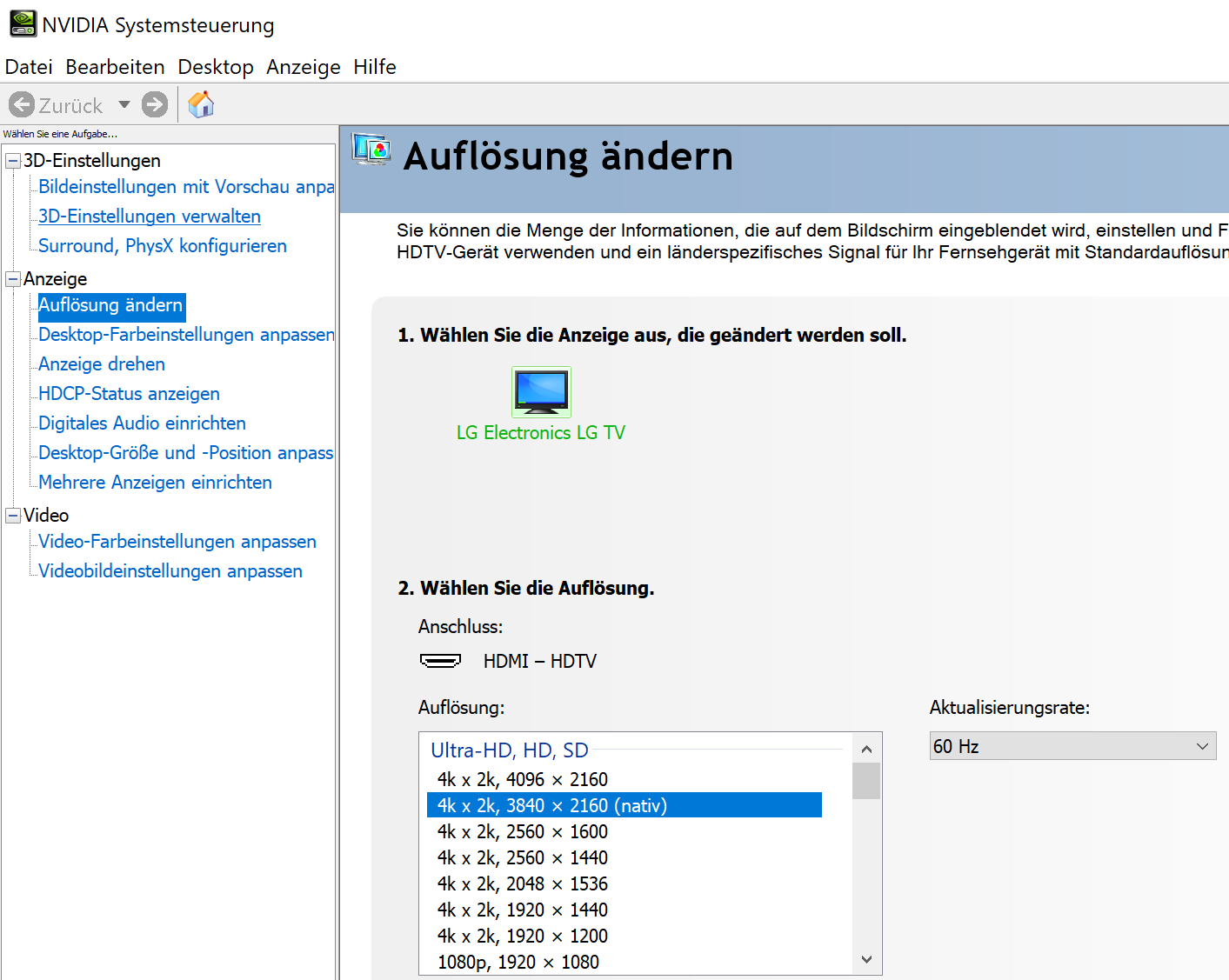
Task: Open Mehrere Anzeigen einrichten
Action: coord(155,483)
